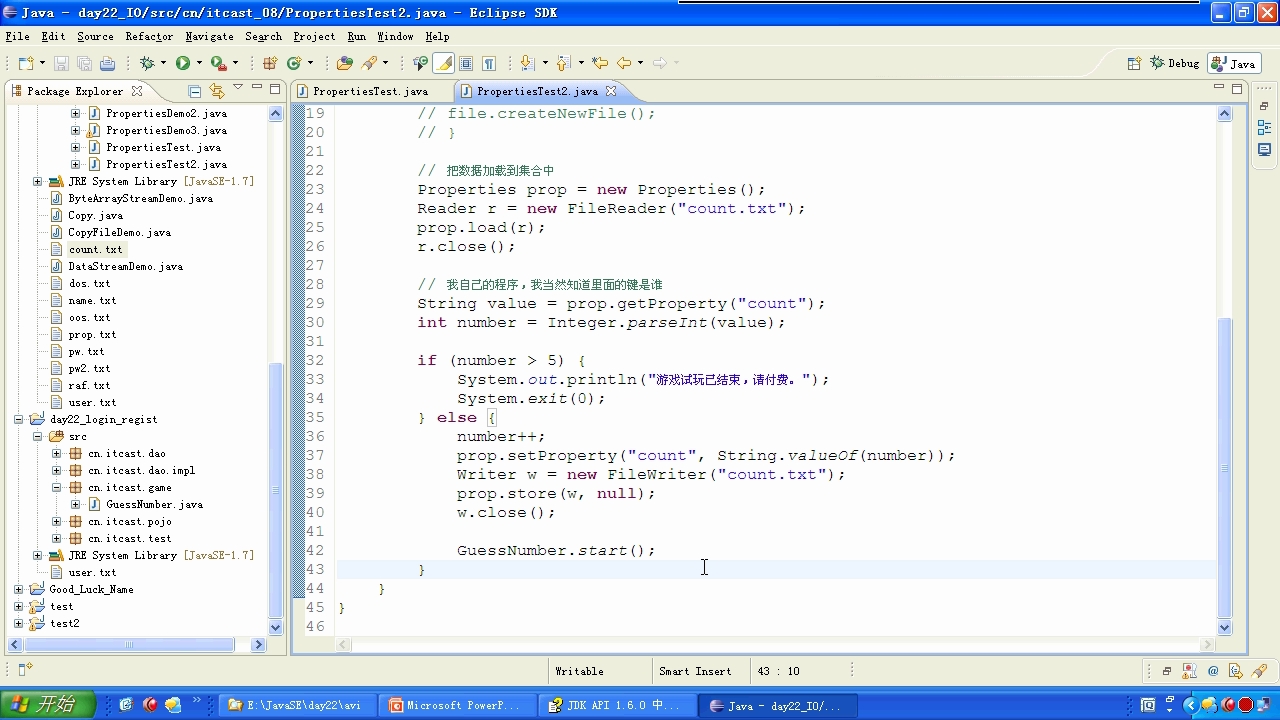Open the Refactor menu
Image resolution: width=1280 pixels, height=720 pixels.
click(149, 36)
